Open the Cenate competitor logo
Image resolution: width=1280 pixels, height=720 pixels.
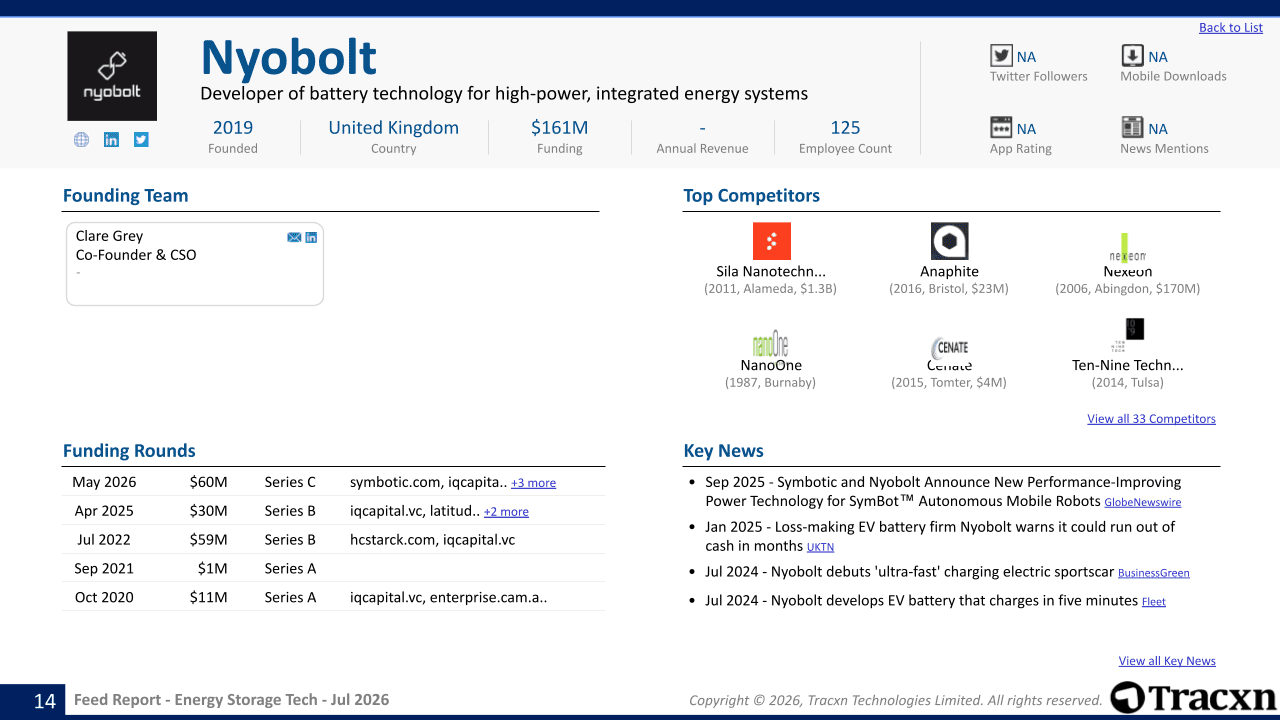tap(949, 347)
